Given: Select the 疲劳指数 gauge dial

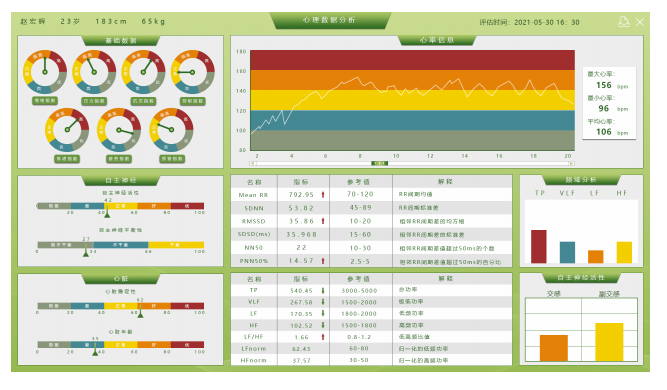Looking at the screenshot, I should [119, 130].
